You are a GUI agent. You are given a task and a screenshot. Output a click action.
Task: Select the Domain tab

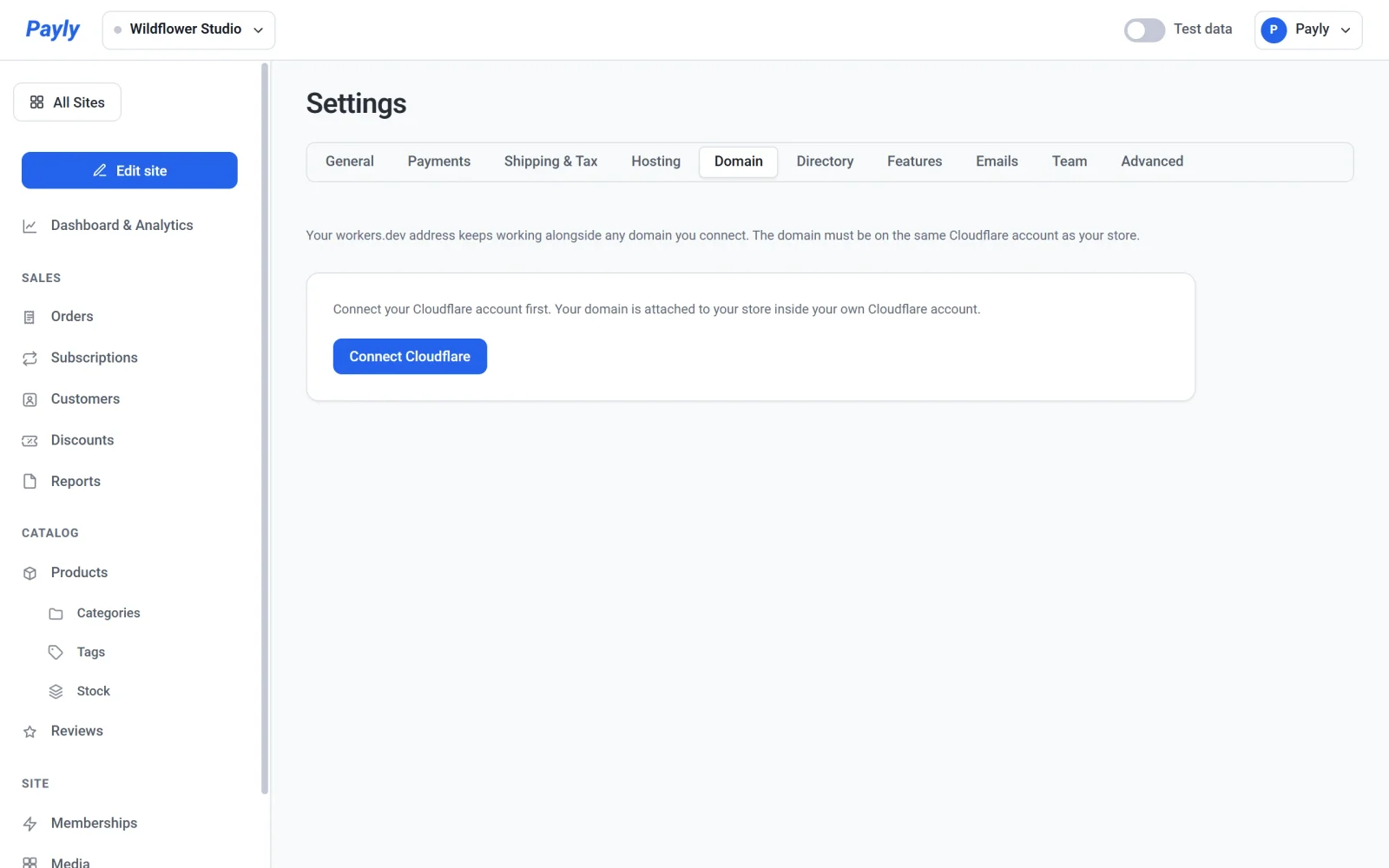point(739,161)
